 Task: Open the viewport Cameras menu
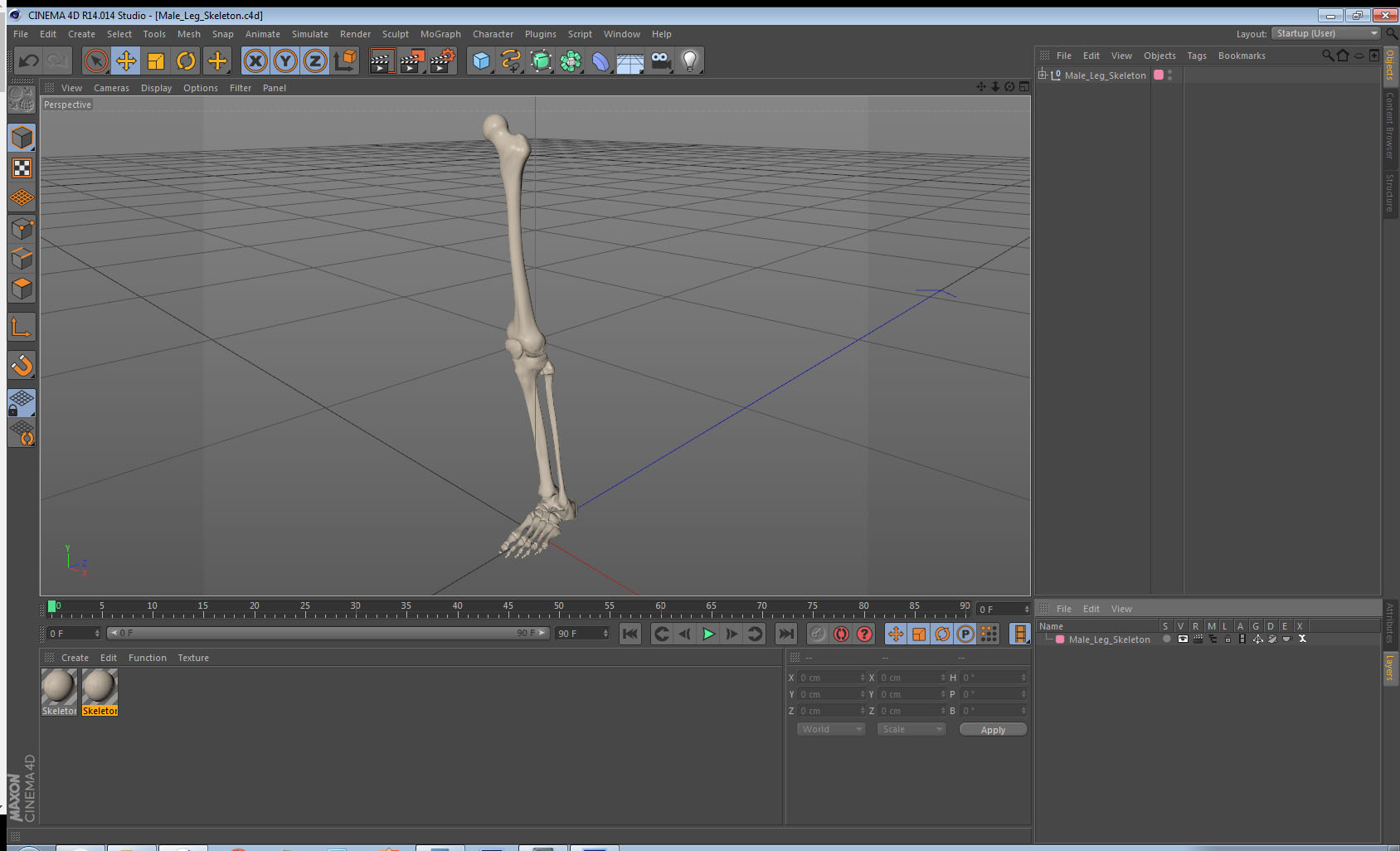(111, 88)
